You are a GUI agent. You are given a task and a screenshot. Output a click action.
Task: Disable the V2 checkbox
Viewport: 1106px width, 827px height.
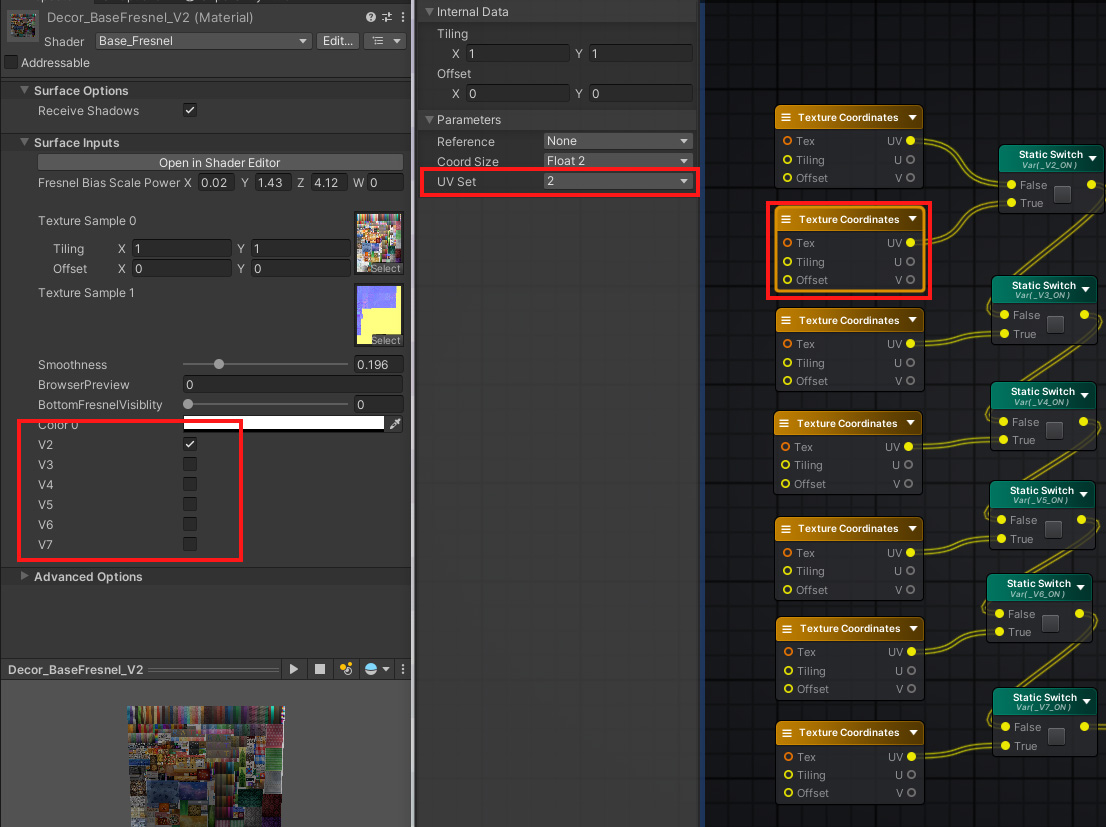(190, 444)
